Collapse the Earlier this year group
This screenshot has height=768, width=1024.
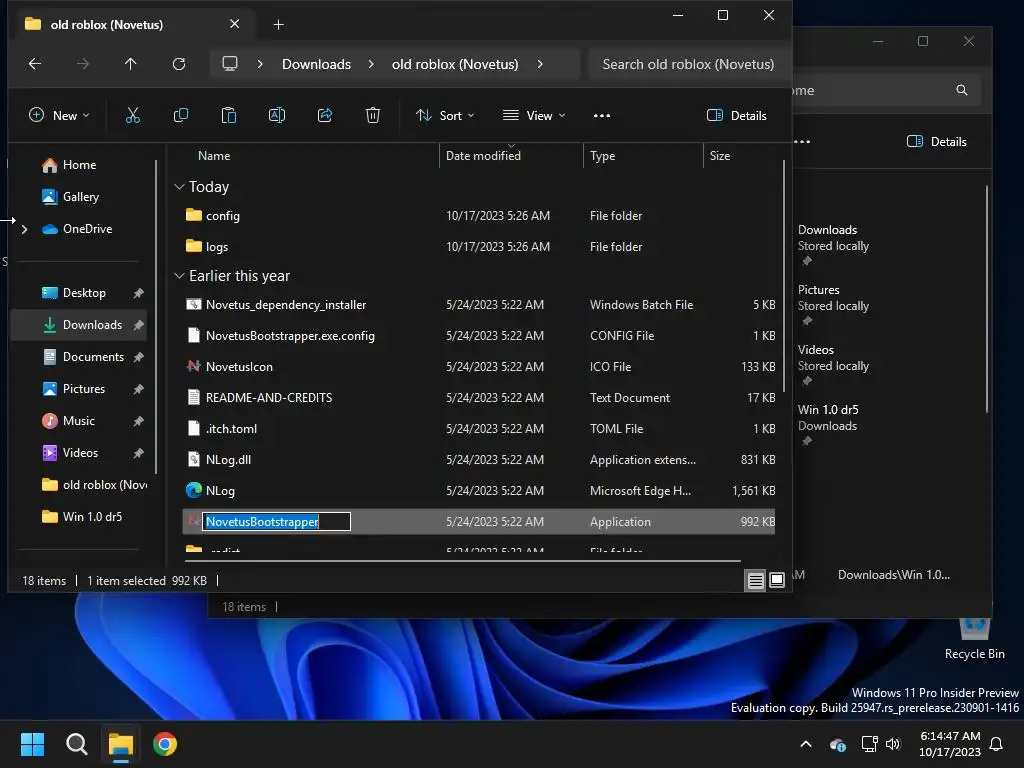(x=180, y=276)
